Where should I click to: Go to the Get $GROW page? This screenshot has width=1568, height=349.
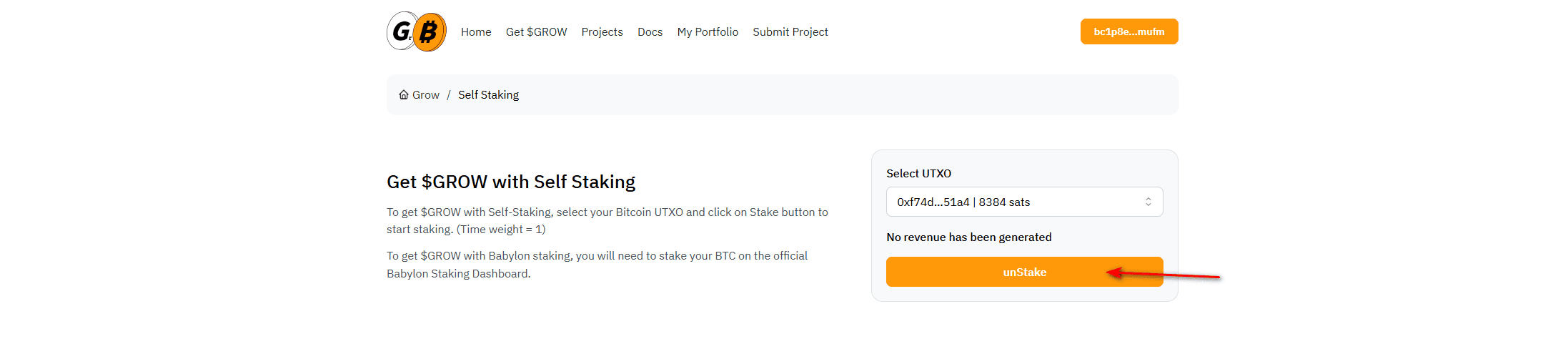pyautogui.click(x=536, y=31)
